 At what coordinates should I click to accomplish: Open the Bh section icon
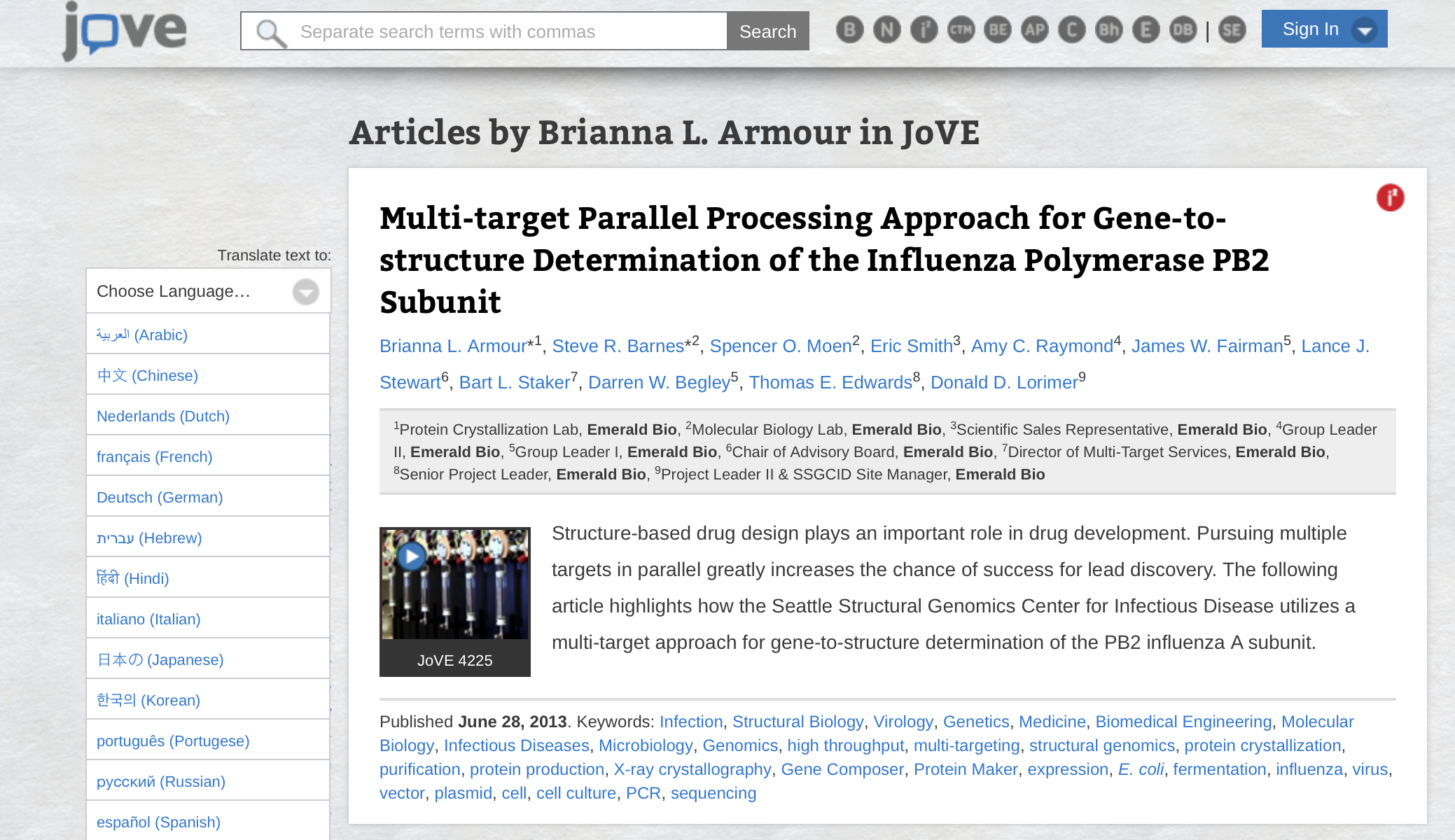click(1109, 30)
